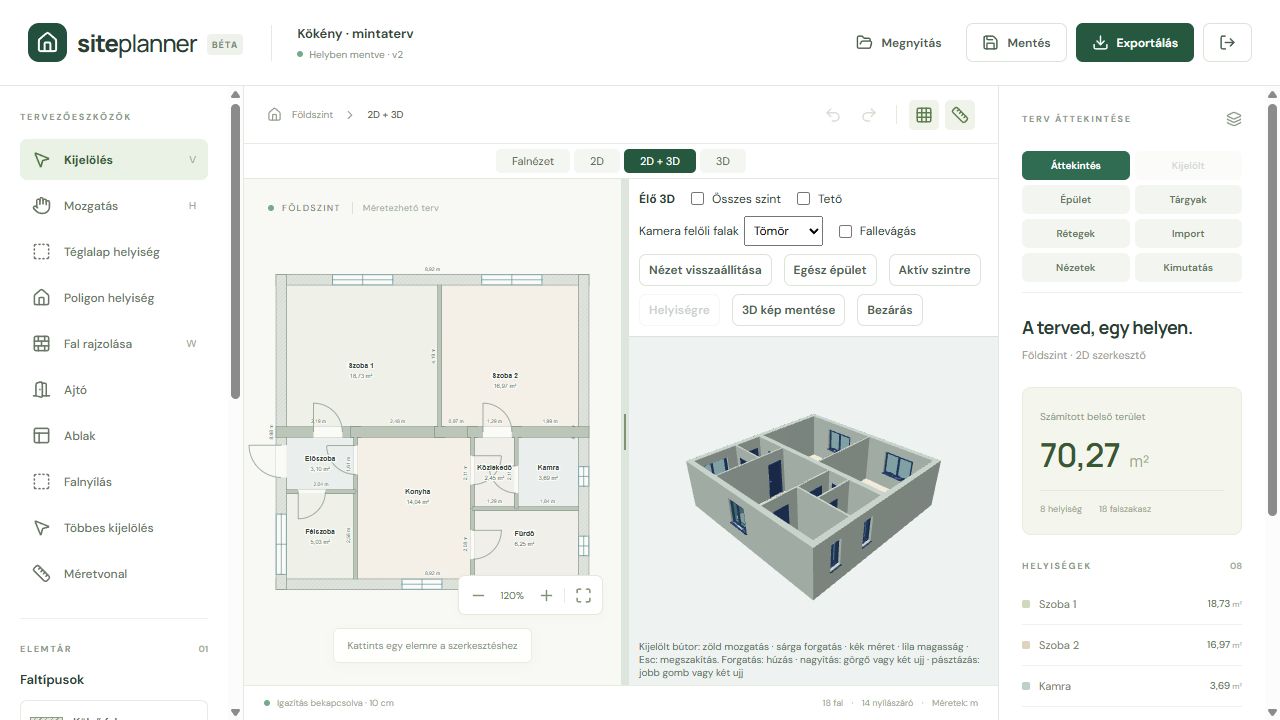This screenshot has width=1280, height=720.
Task: Choose the Poligon helyiség tool
Action: coord(114,298)
